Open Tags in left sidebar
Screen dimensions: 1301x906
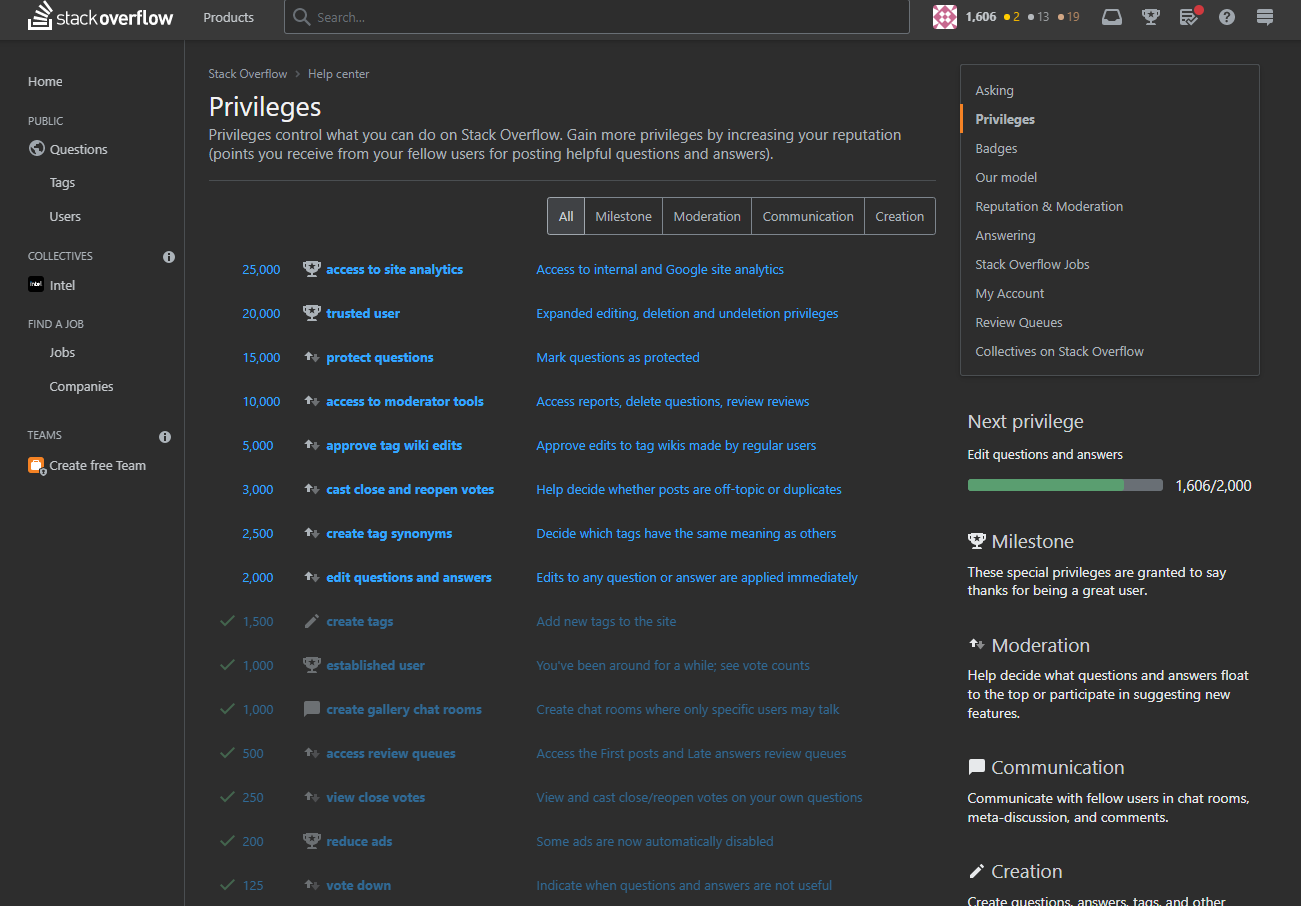pyautogui.click(x=62, y=183)
